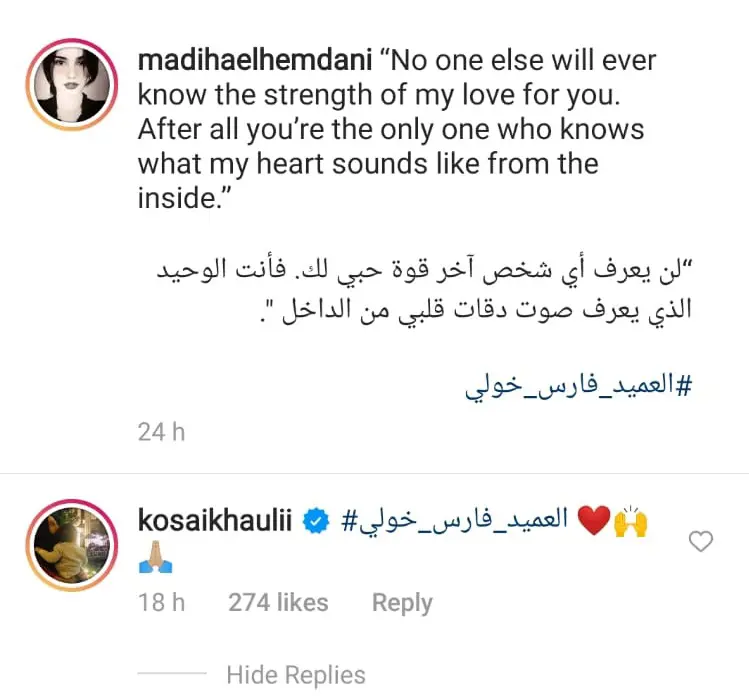The image size is (749, 696).
Task: Click the folded hands emoji in the comment
Action: (155, 557)
